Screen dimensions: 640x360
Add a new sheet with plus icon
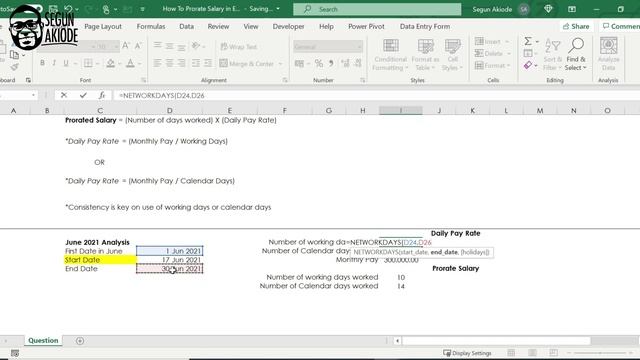click(x=80, y=341)
